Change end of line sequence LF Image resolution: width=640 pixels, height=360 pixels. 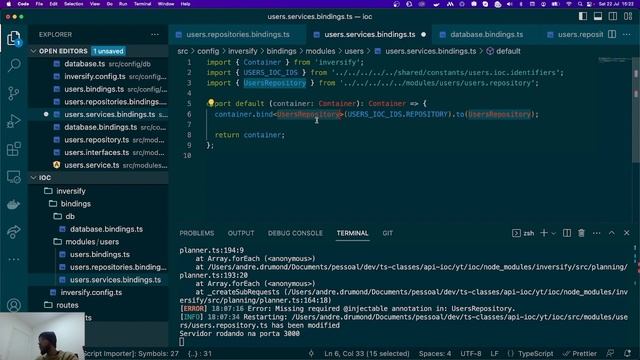pyautogui.click(x=494, y=353)
